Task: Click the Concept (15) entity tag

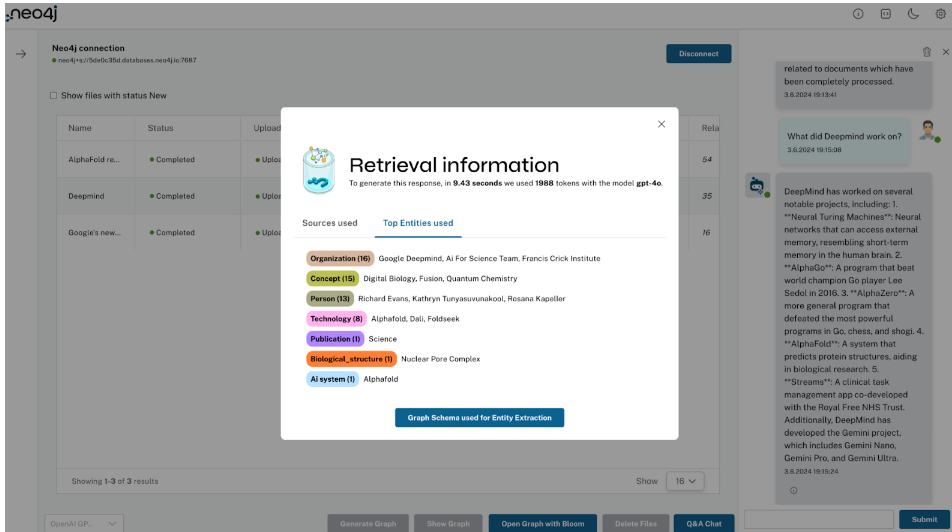Action: (x=332, y=278)
